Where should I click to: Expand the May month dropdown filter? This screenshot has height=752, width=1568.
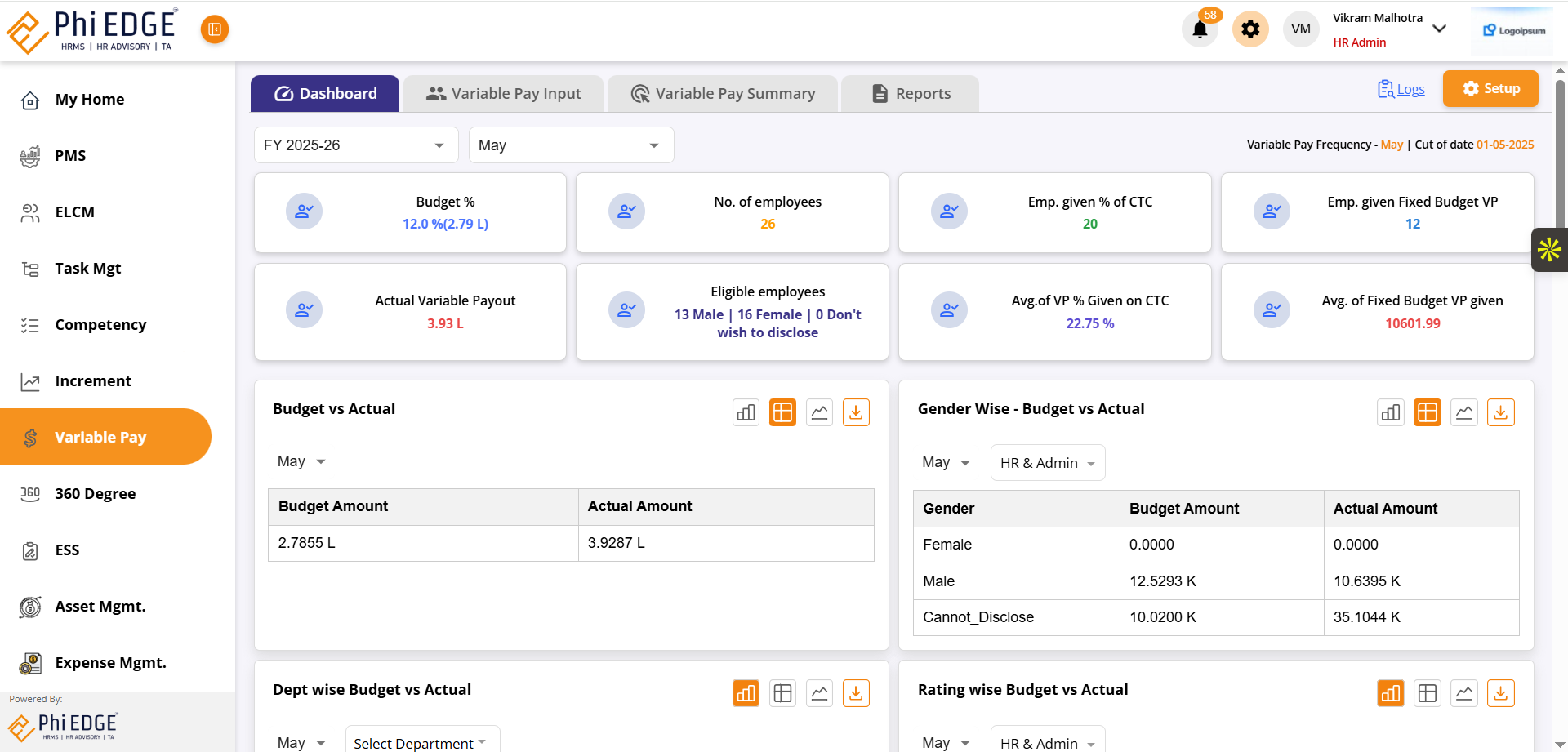click(x=571, y=145)
